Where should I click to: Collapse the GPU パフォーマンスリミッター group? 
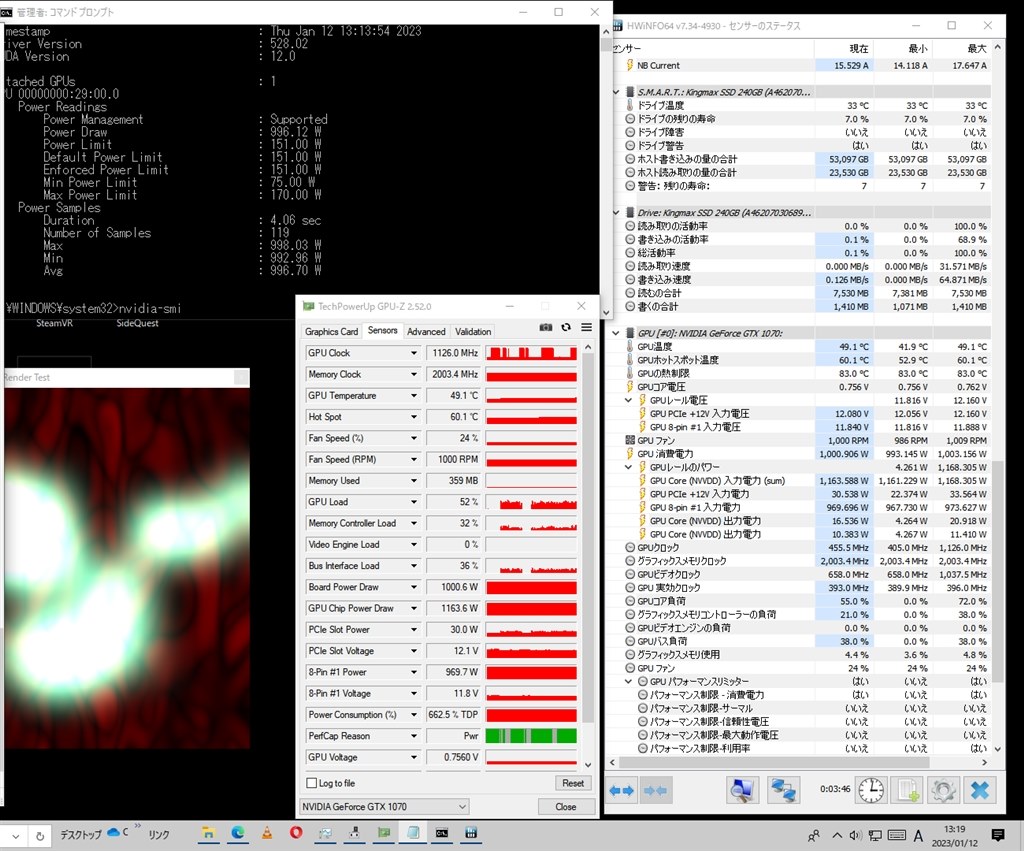click(x=628, y=681)
